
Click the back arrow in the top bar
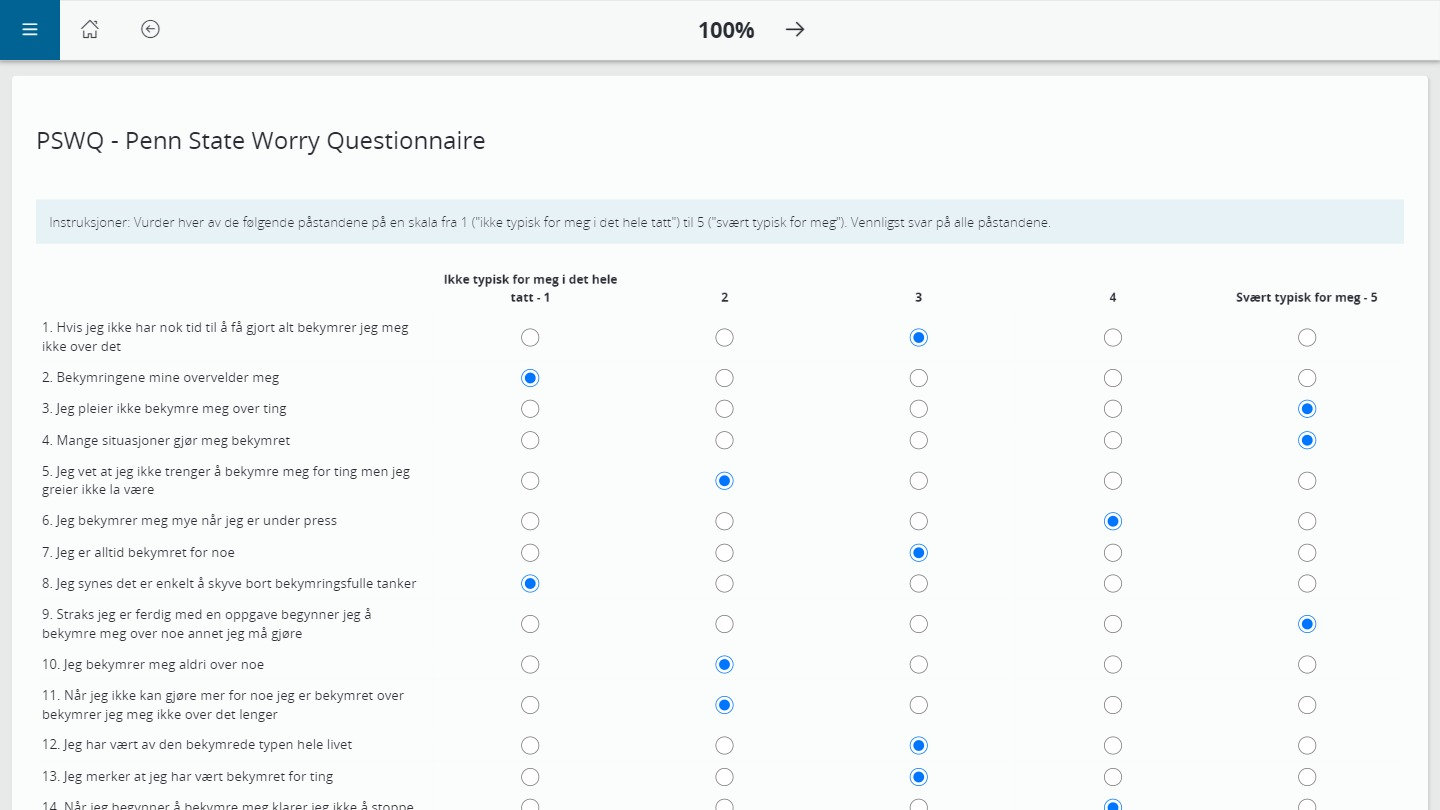pyautogui.click(x=150, y=29)
